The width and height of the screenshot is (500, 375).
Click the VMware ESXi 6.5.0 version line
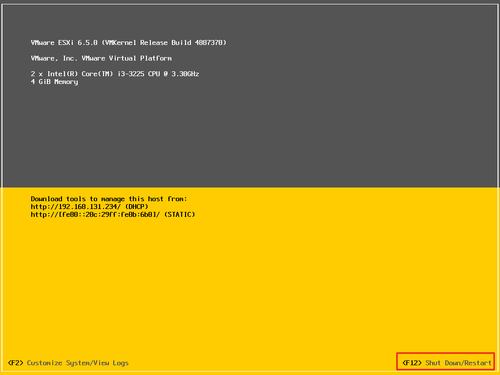coord(129,43)
